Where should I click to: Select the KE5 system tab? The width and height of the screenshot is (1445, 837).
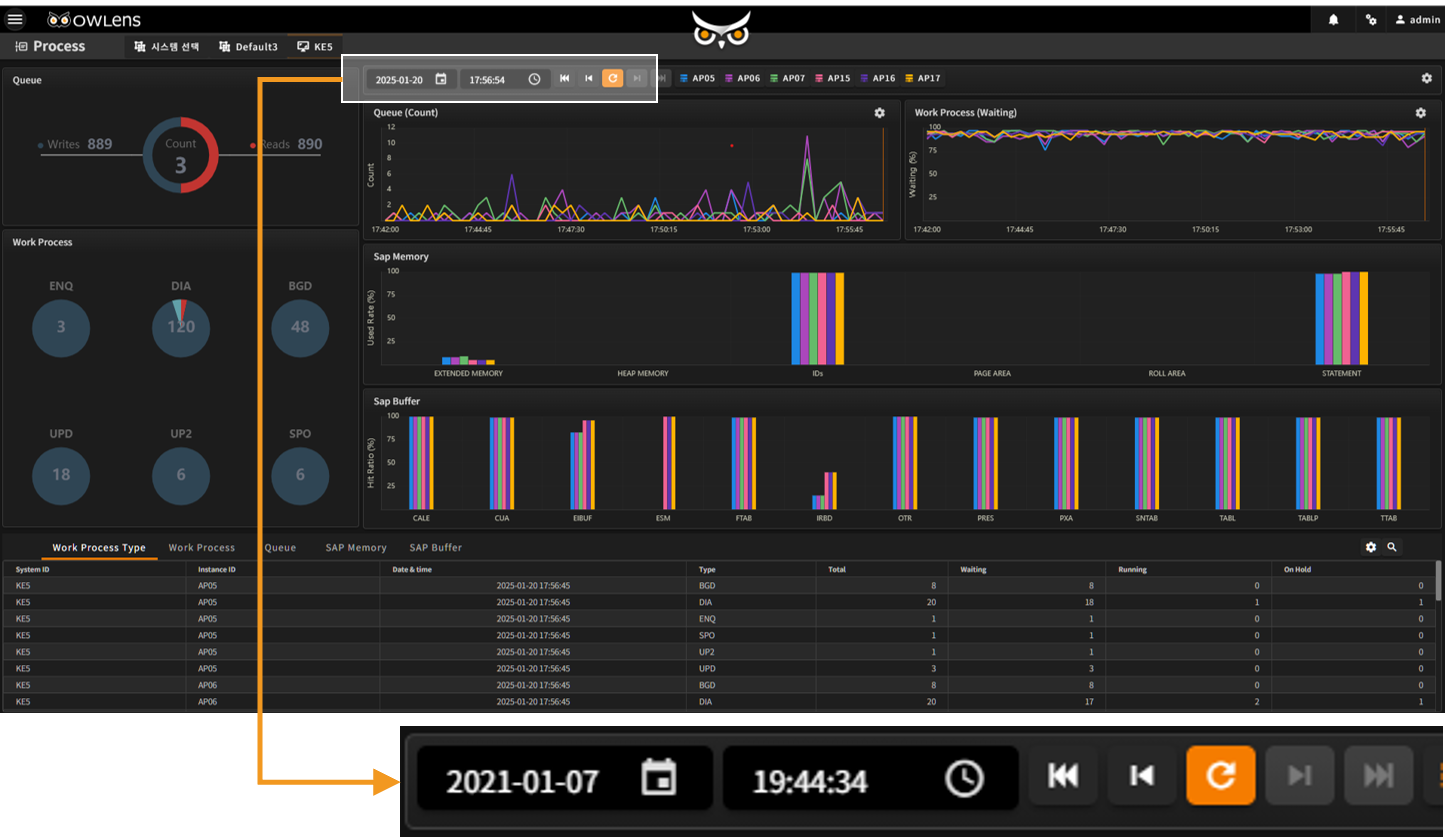(x=315, y=47)
